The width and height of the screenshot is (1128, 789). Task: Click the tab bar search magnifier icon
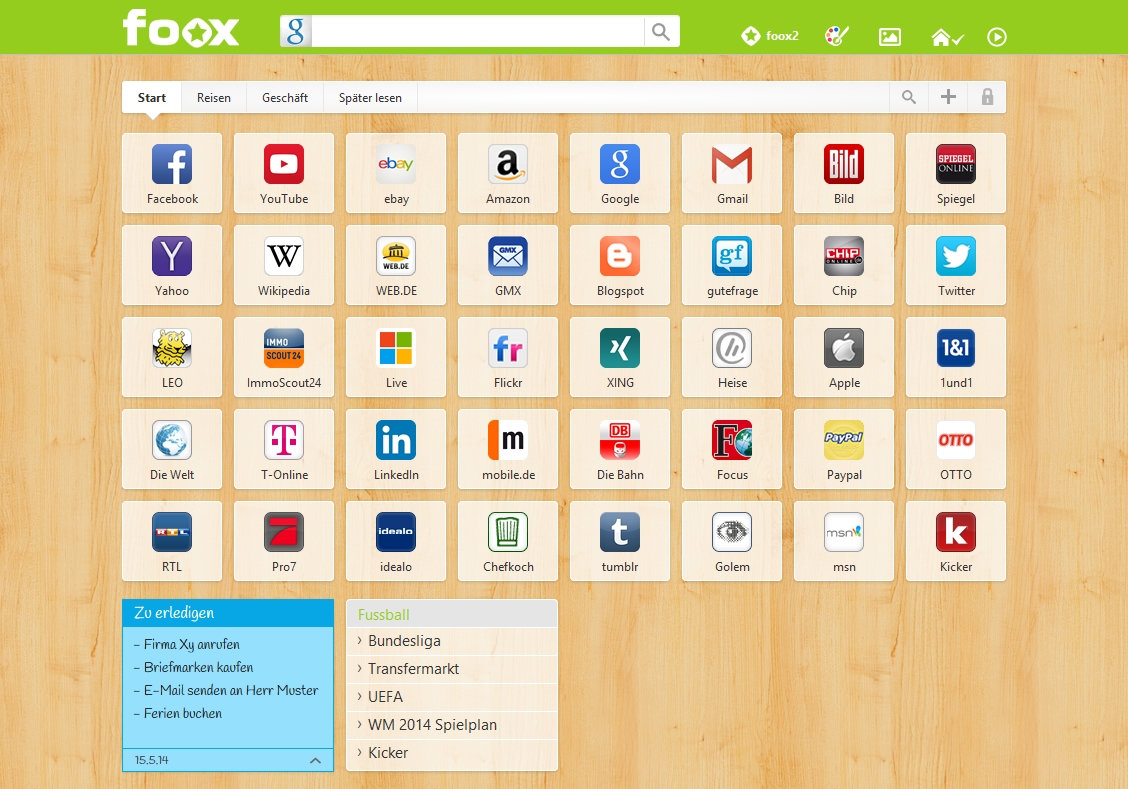point(909,97)
